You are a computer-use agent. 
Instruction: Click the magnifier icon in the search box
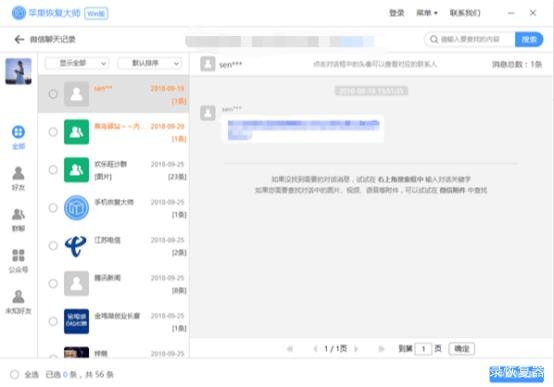click(x=434, y=39)
